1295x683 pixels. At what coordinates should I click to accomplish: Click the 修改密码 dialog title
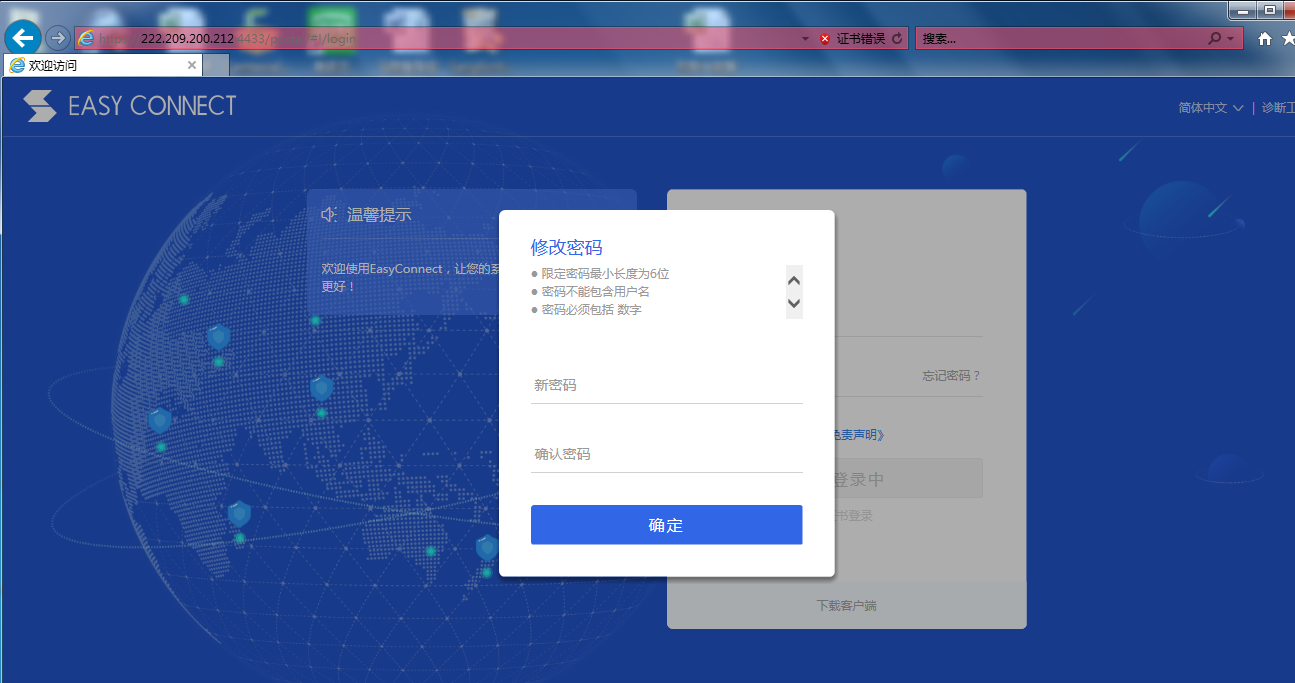point(566,248)
